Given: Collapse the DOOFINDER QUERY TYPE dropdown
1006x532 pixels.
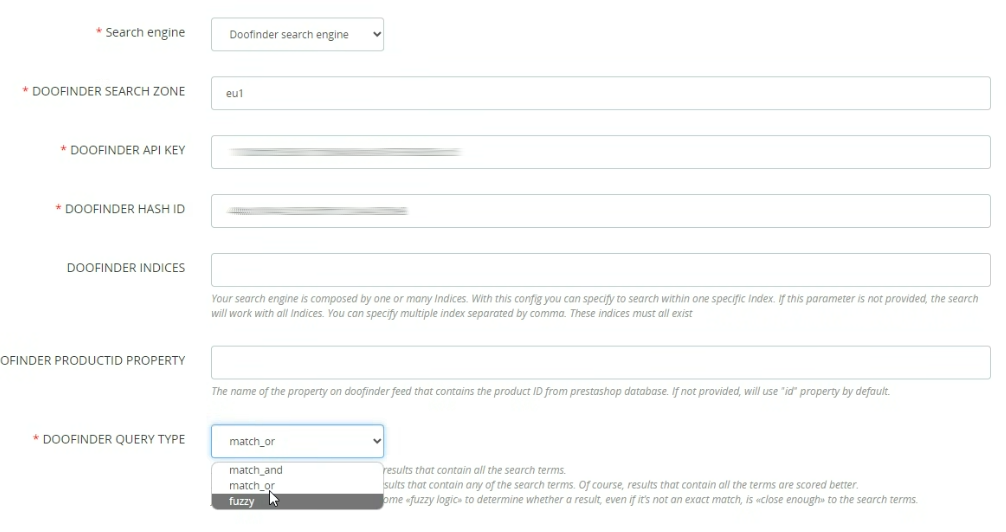Looking at the screenshot, I should click(x=297, y=441).
